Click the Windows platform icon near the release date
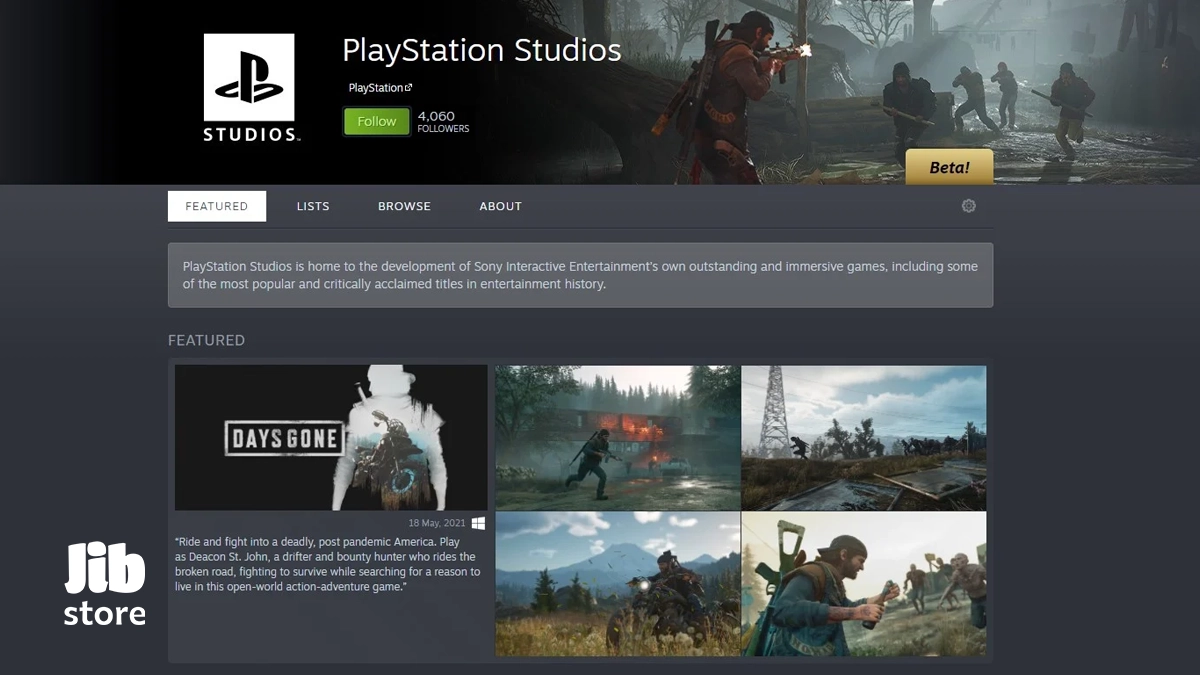1200x675 pixels. (x=478, y=521)
